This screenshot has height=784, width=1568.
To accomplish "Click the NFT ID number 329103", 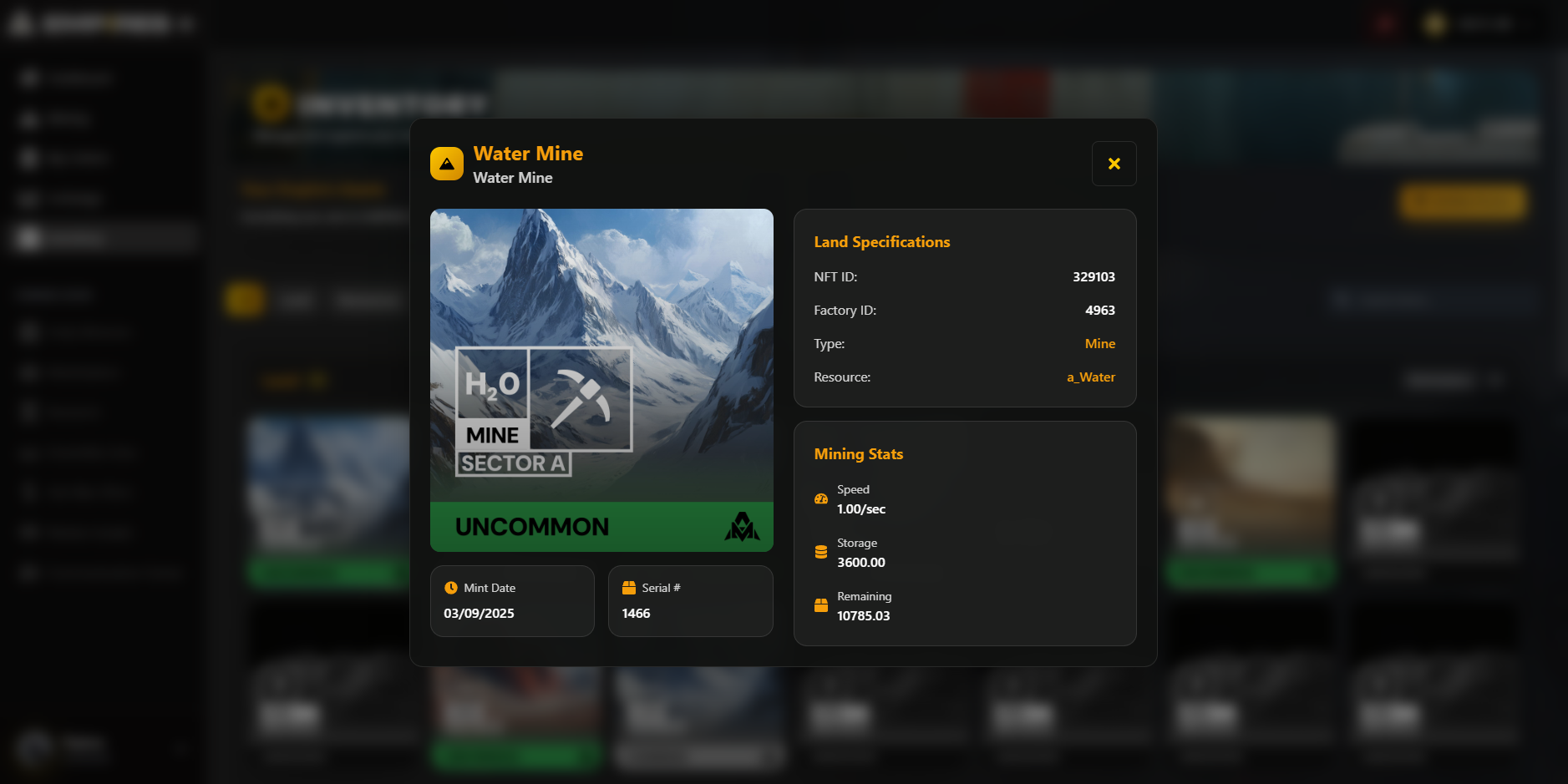I will point(1094,277).
